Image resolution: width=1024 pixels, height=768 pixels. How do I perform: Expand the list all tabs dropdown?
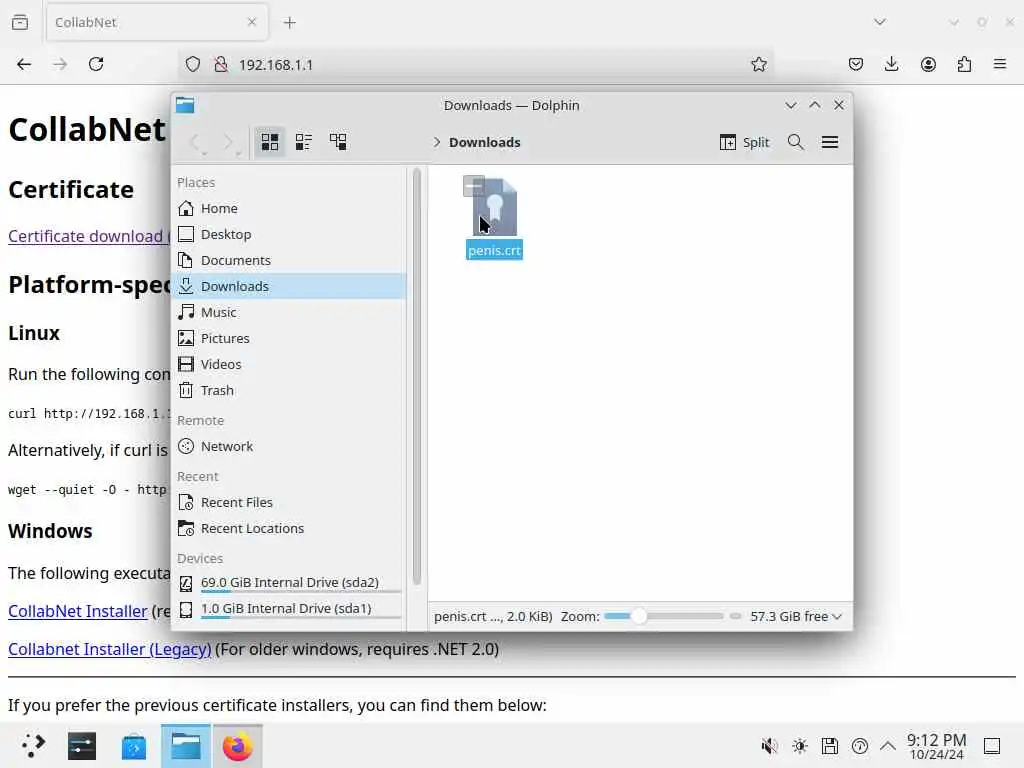pos(880,22)
